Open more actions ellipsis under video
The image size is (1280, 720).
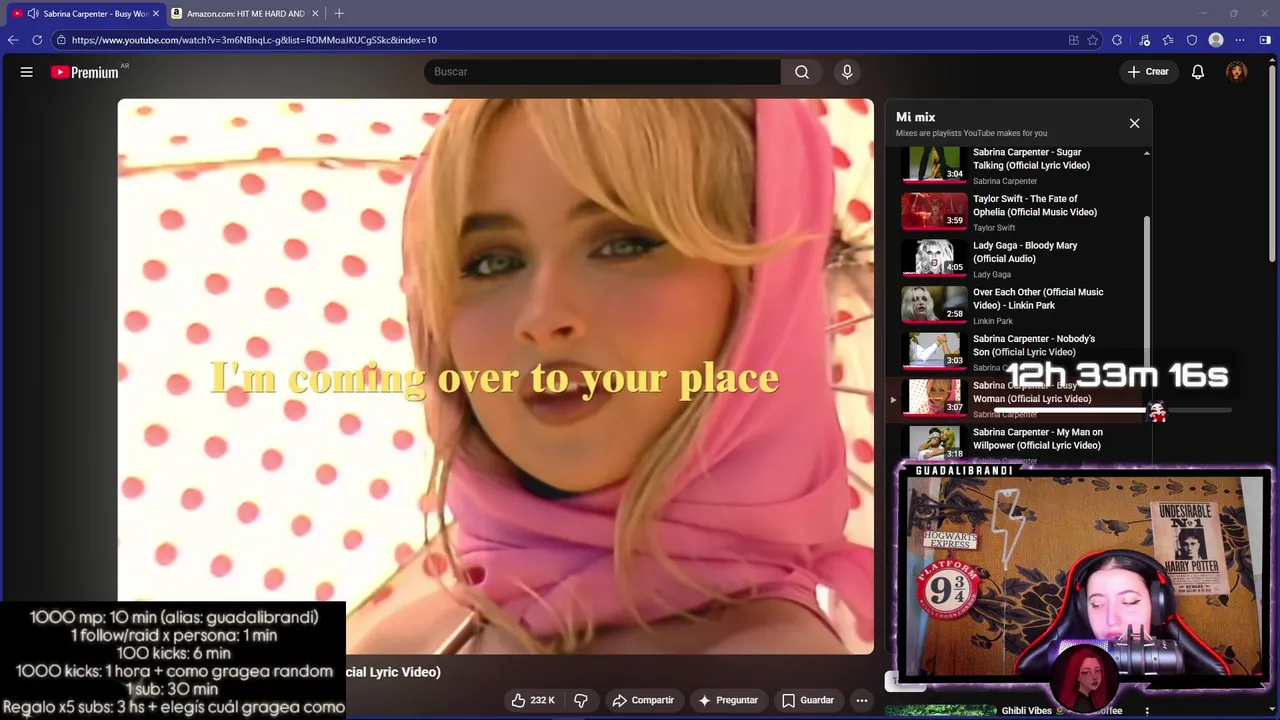coord(861,700)
